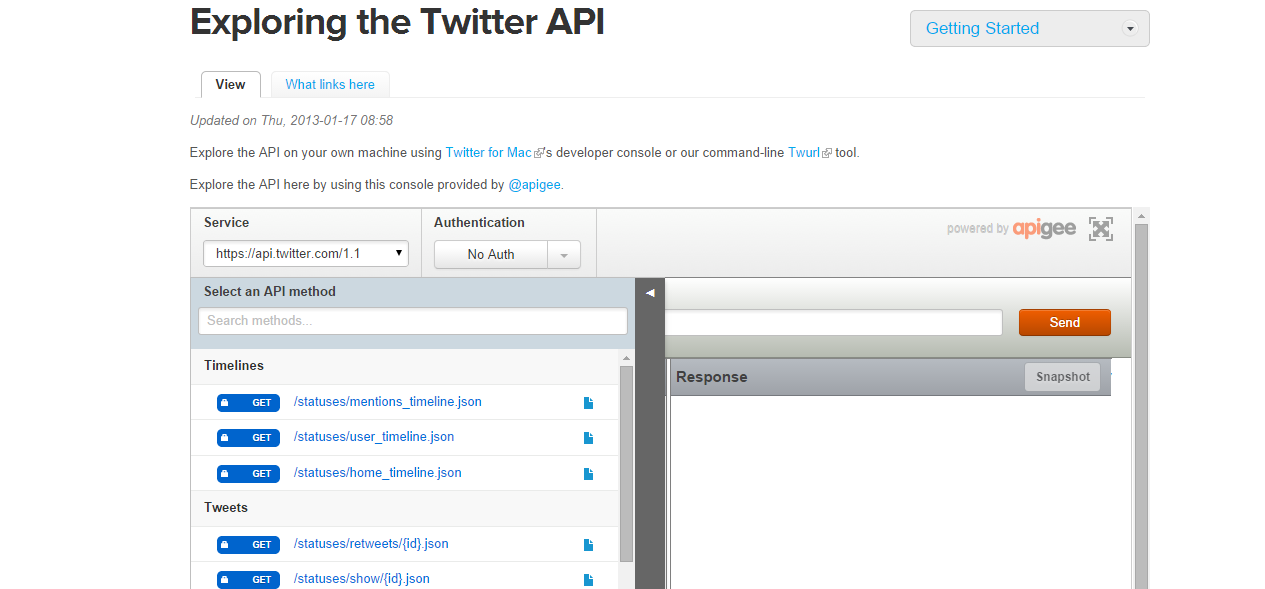Click the Timelines section header
Screen dimensions: 1265x589
(405, 366)
